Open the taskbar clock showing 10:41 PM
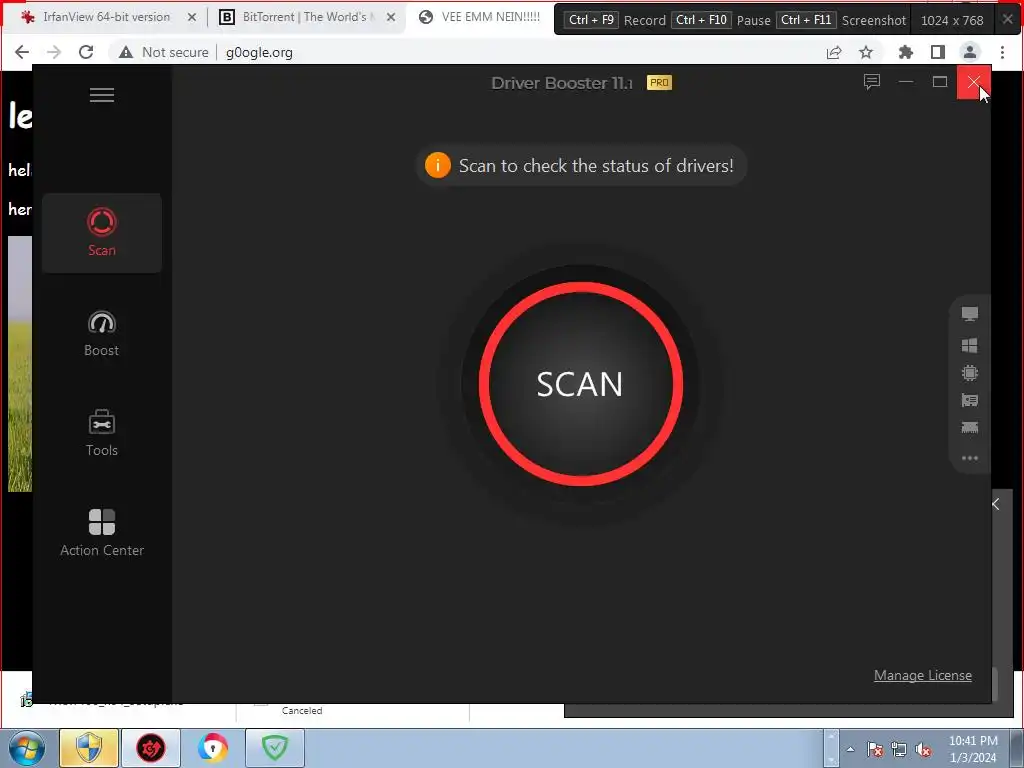This screenshot has height=768, width=1024. 973,749
